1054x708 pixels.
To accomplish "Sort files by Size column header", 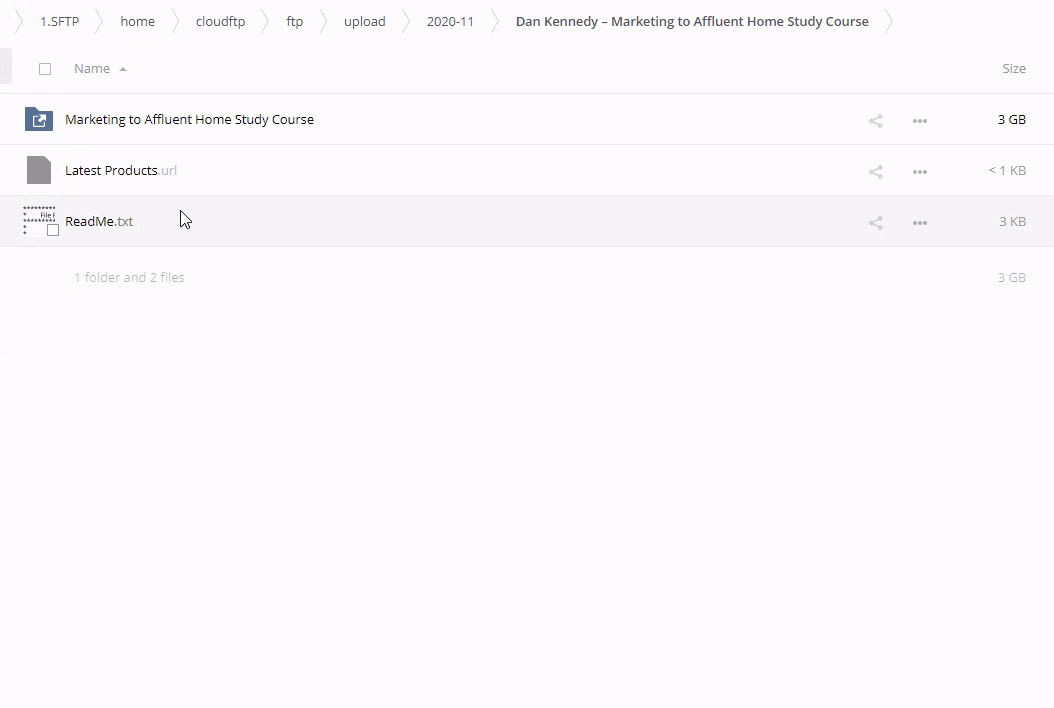I will (x=1013, y=69).
